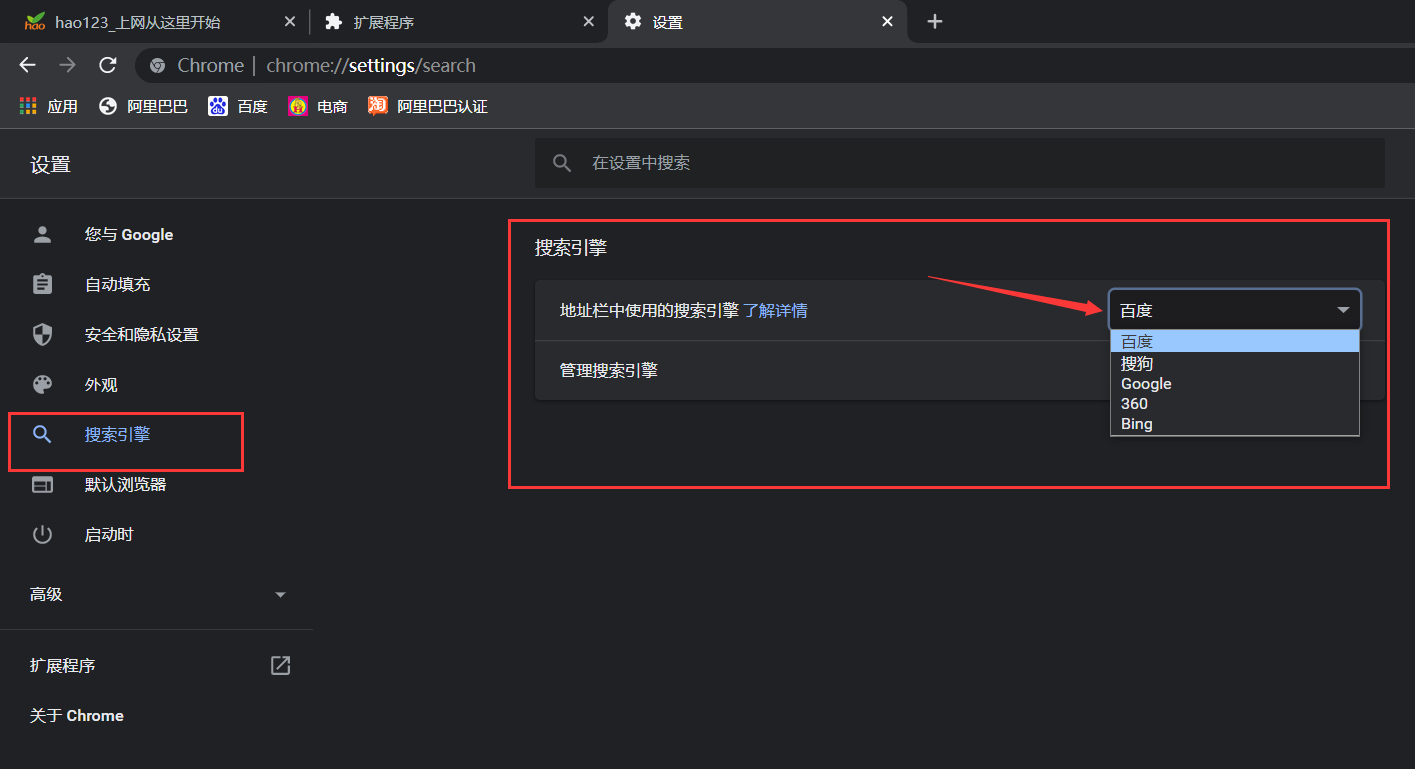Choose 百度 from the dropdown list

pyautogui.click(x=1235, y=342)
